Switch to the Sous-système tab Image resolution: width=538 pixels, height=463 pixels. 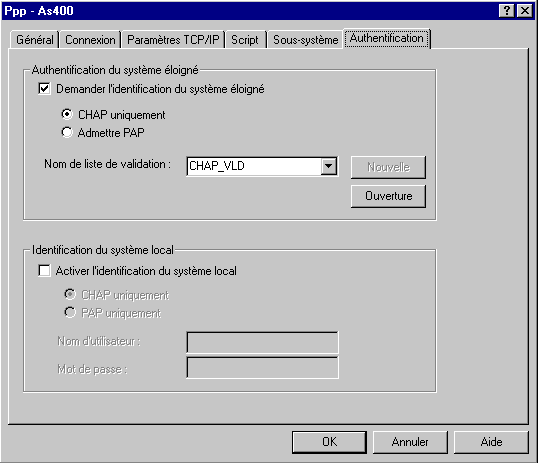(x=305, y=40)
